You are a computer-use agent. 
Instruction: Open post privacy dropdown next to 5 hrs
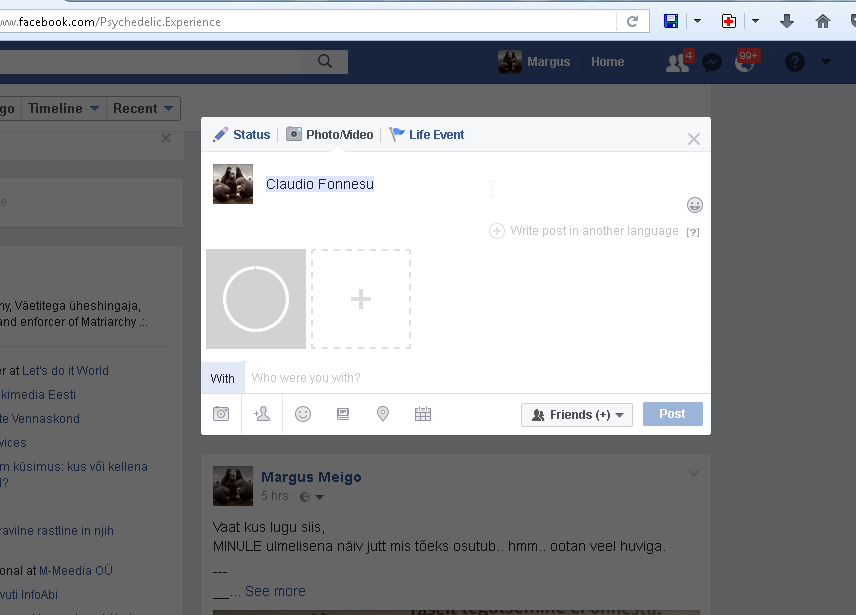[312, 497]
